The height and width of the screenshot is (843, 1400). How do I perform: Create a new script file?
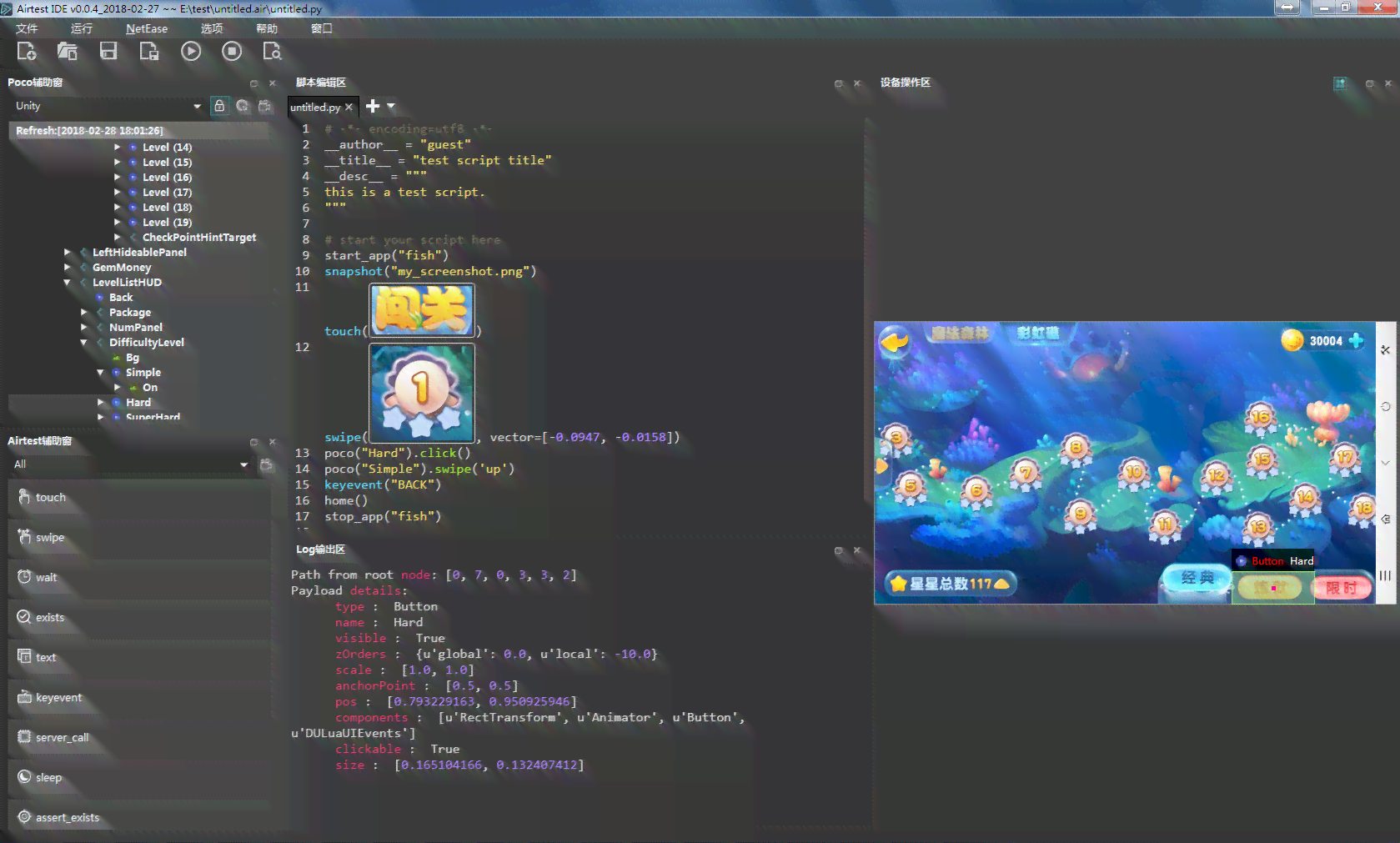click(27, 52)
